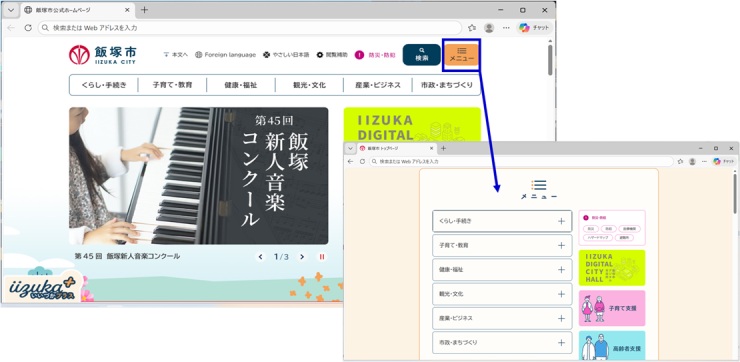Open the 子育て支援 pink card

pos(612,308)
